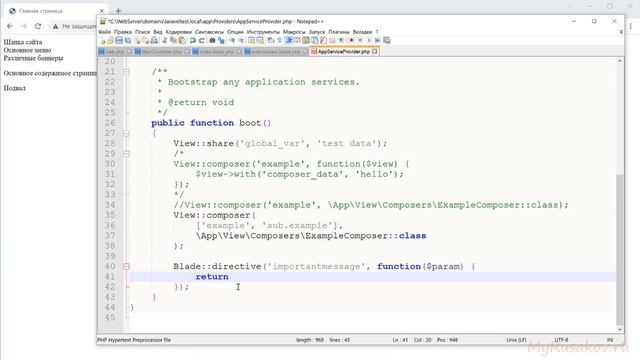Open the Document Map panel icon

(x=305, y=40)
